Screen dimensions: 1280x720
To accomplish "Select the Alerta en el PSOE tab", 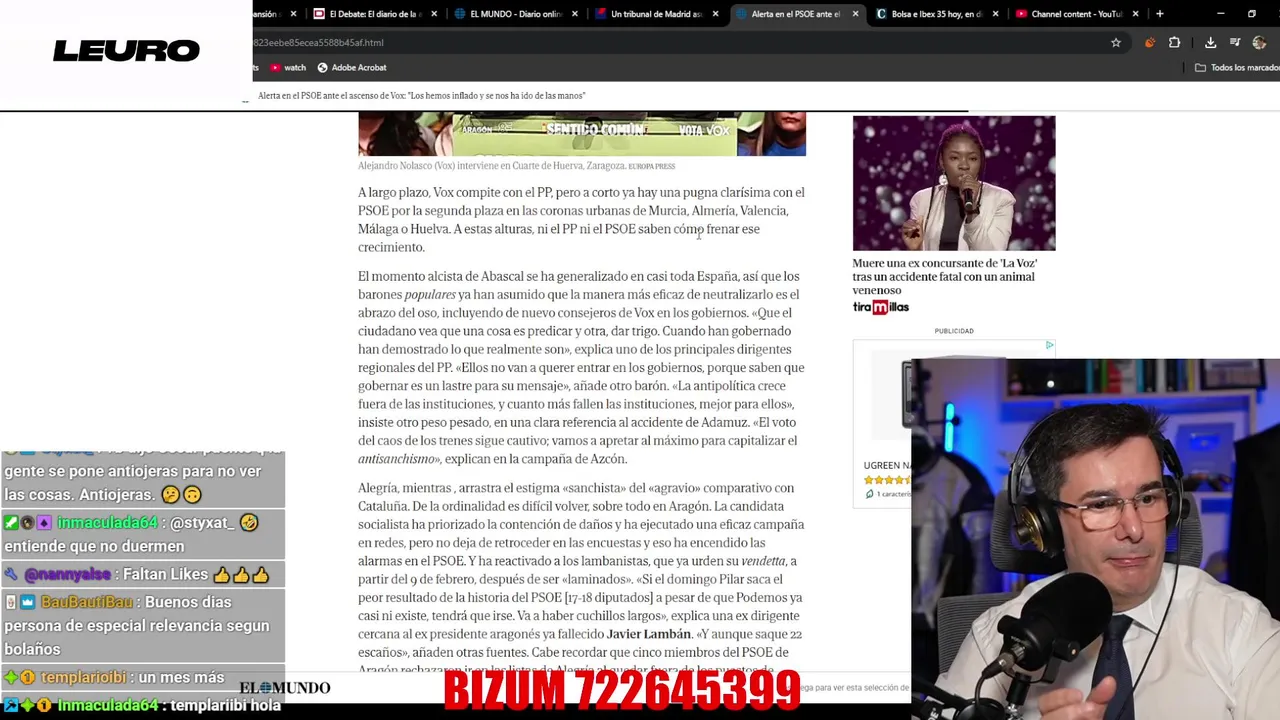I will pos(795,14).
